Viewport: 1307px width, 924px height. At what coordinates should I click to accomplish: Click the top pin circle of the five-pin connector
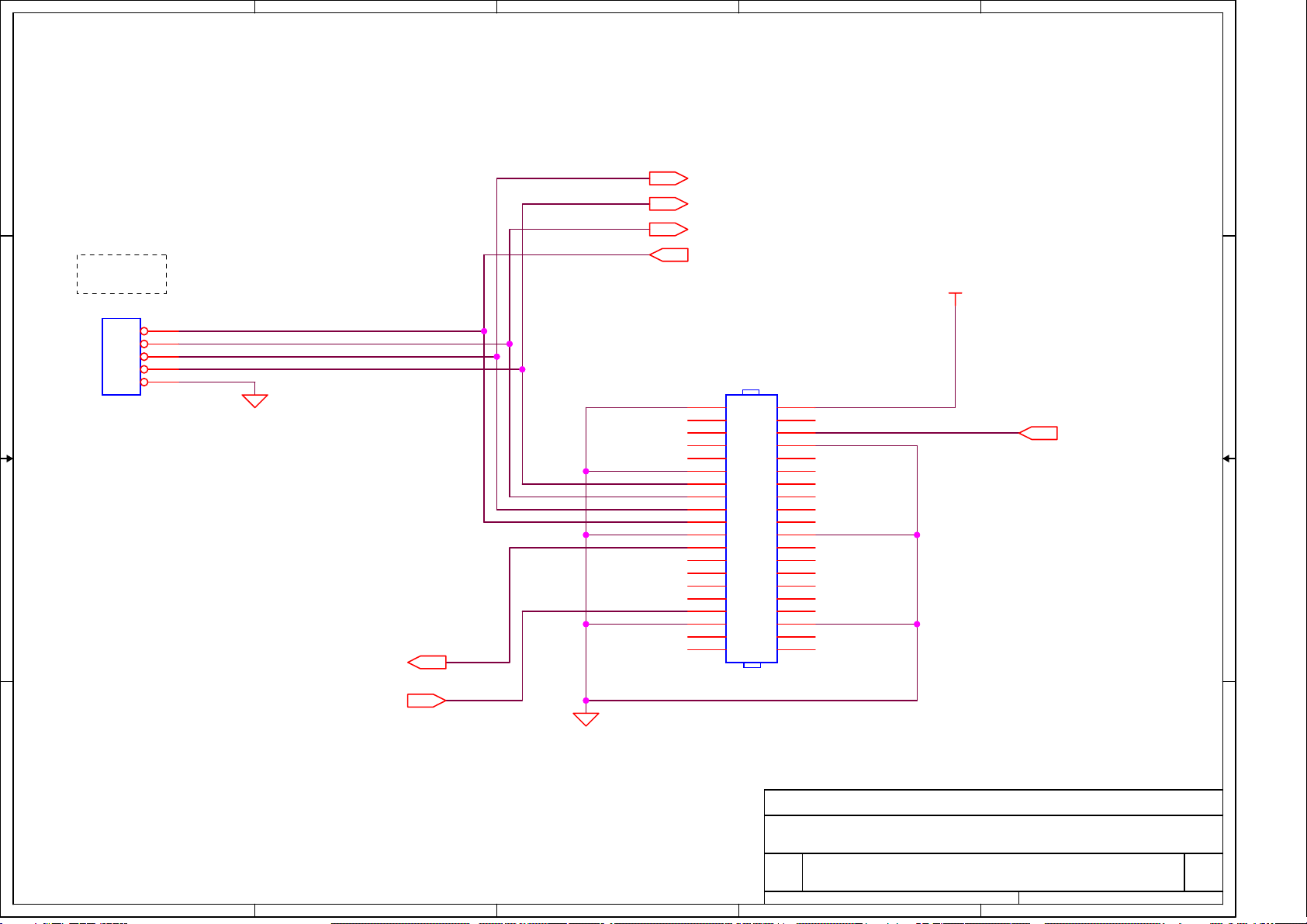[x=144, y=331]
